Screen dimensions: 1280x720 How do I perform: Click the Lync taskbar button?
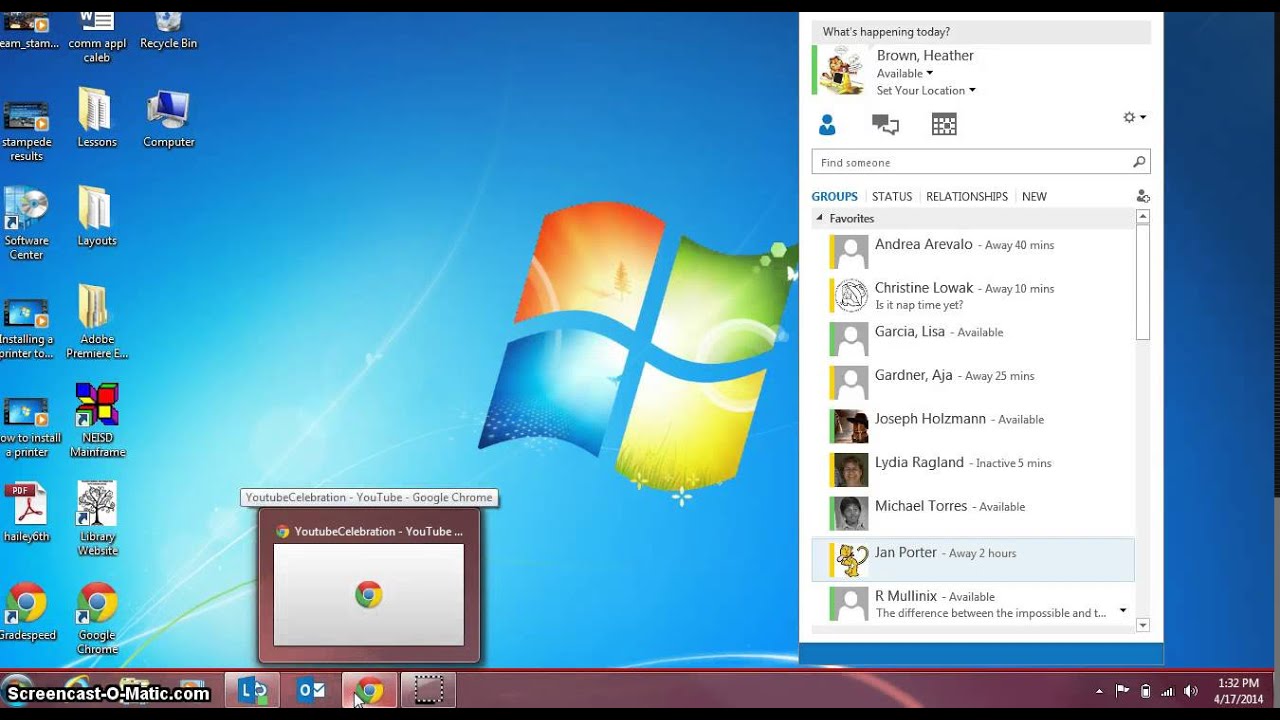[x=253, y=690]
